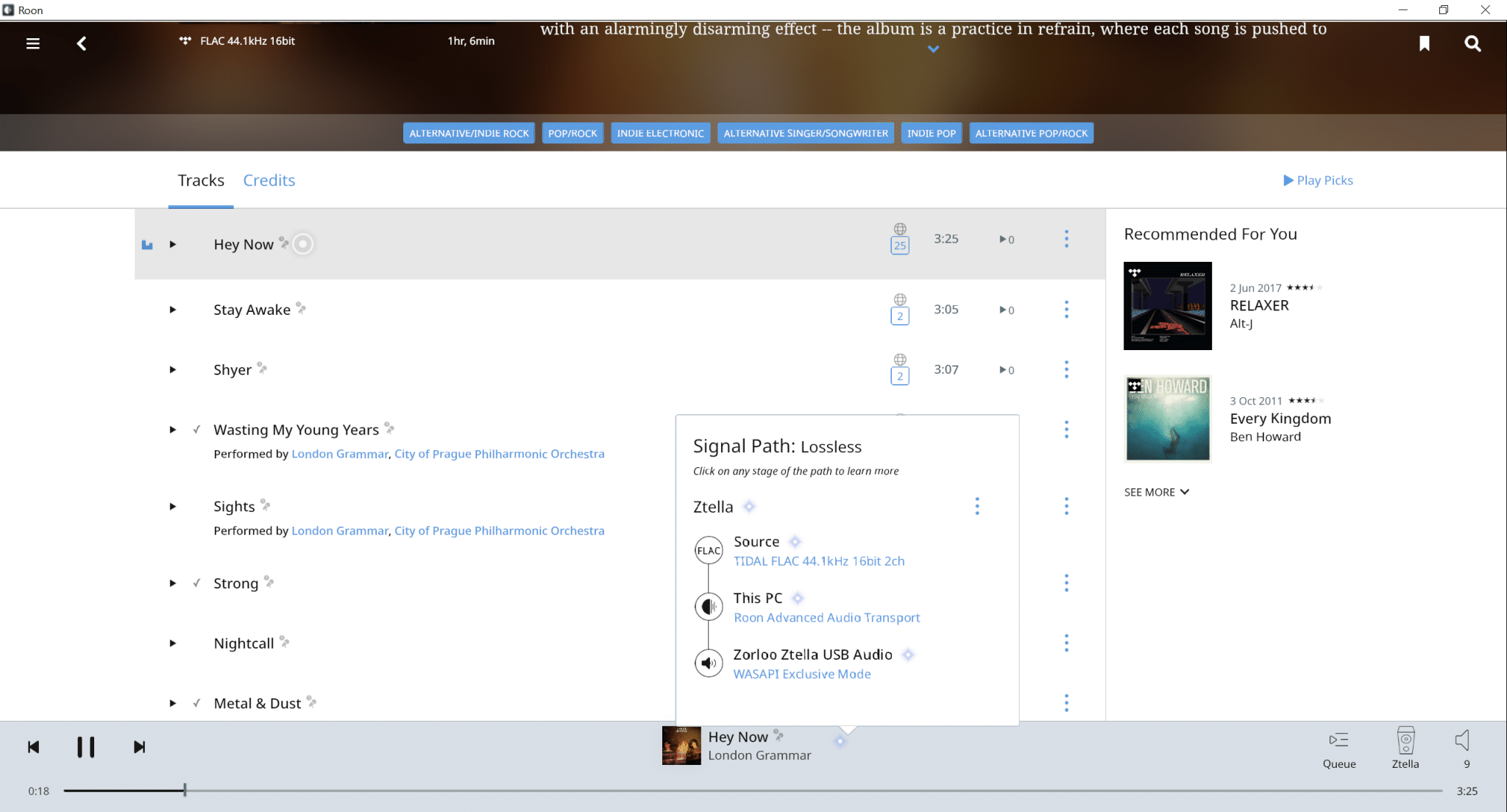The width and height of the screenshot is (1507, 812).
Task: Play the Sights track
Action: click(173, 507)
